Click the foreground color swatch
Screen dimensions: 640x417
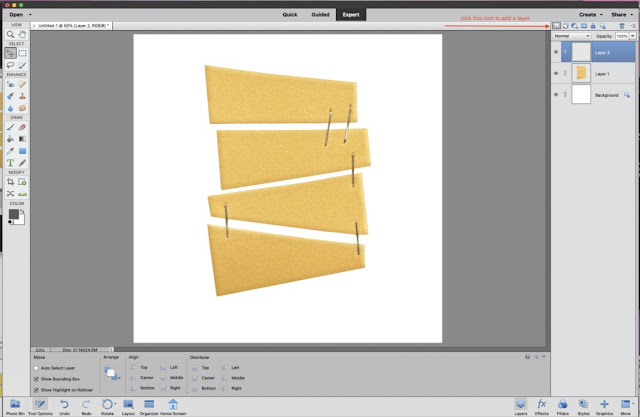click(x=13, y=214)
